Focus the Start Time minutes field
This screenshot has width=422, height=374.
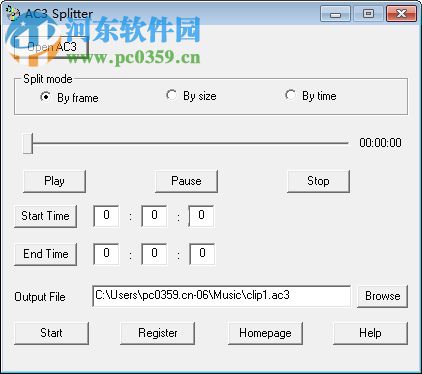154,216
